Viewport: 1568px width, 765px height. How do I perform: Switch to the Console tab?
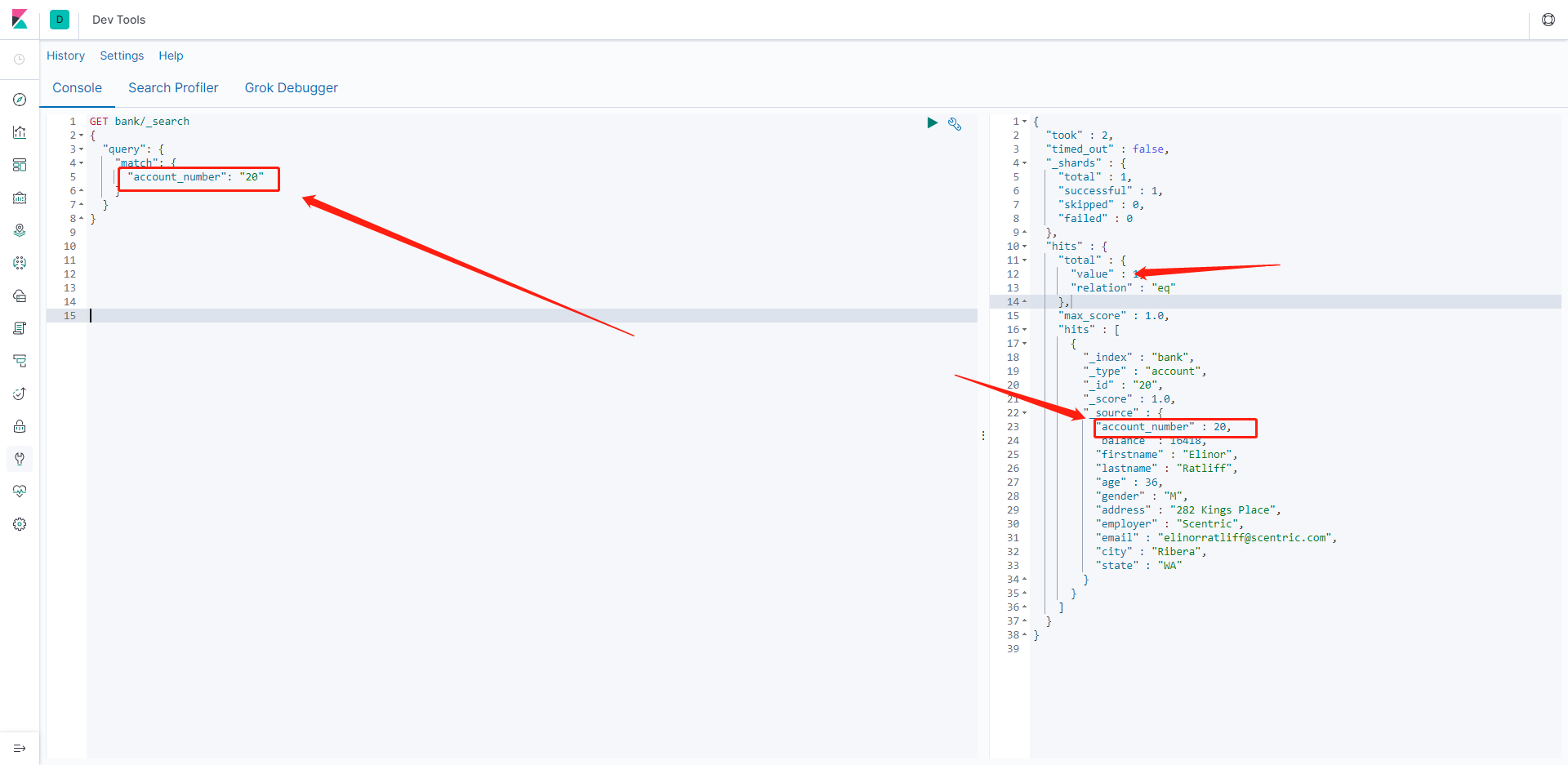click(x=78, y=87)
